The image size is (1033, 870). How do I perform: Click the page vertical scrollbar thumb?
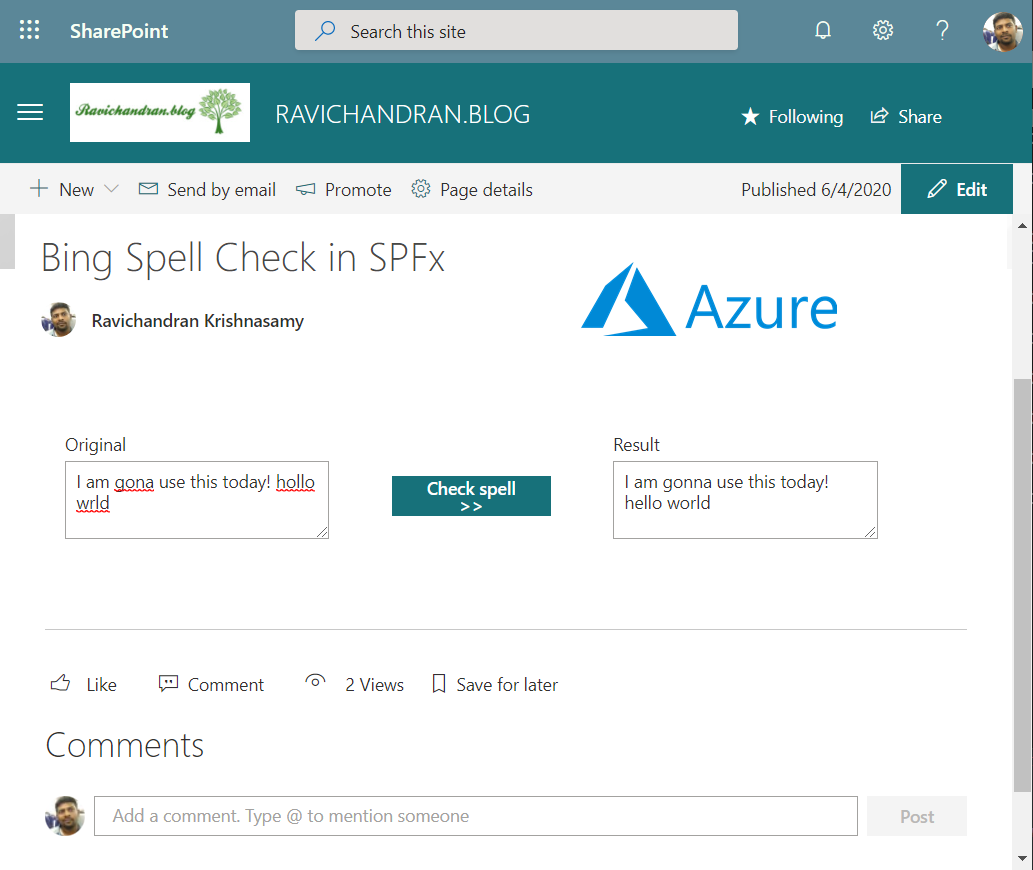[x=1022, y=585]
